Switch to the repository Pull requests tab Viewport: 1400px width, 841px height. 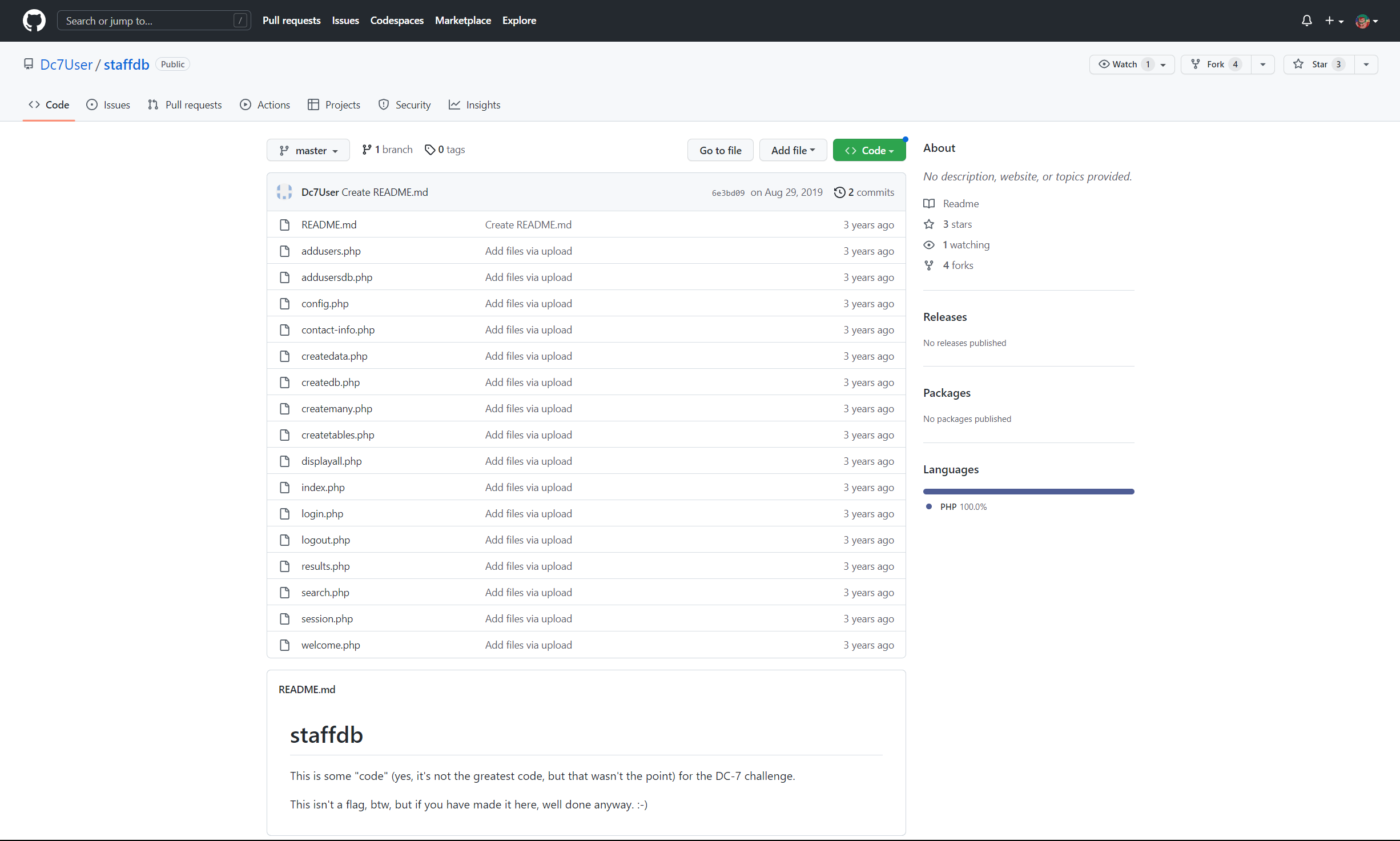coord(184,104)
